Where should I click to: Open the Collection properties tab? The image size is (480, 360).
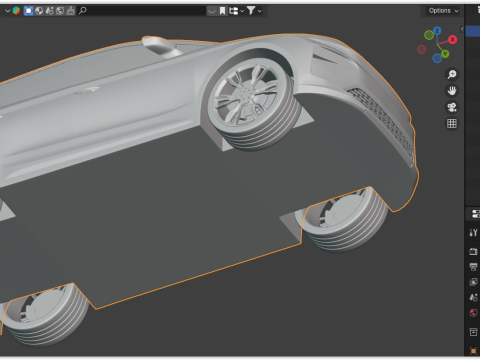473,332
